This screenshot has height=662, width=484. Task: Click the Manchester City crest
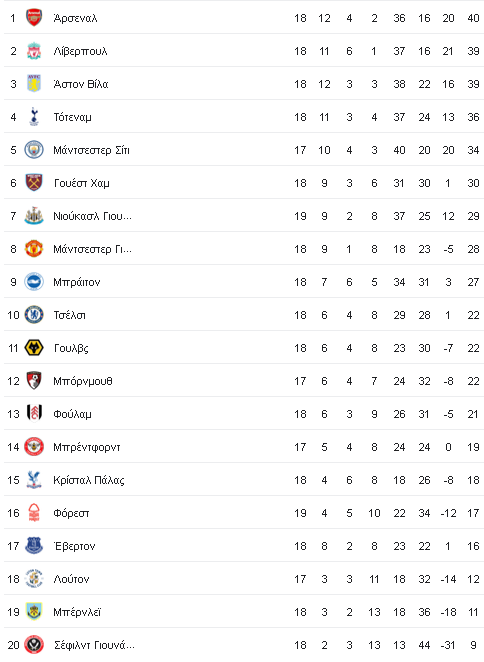pyautogui.click(x=34, y=150)
